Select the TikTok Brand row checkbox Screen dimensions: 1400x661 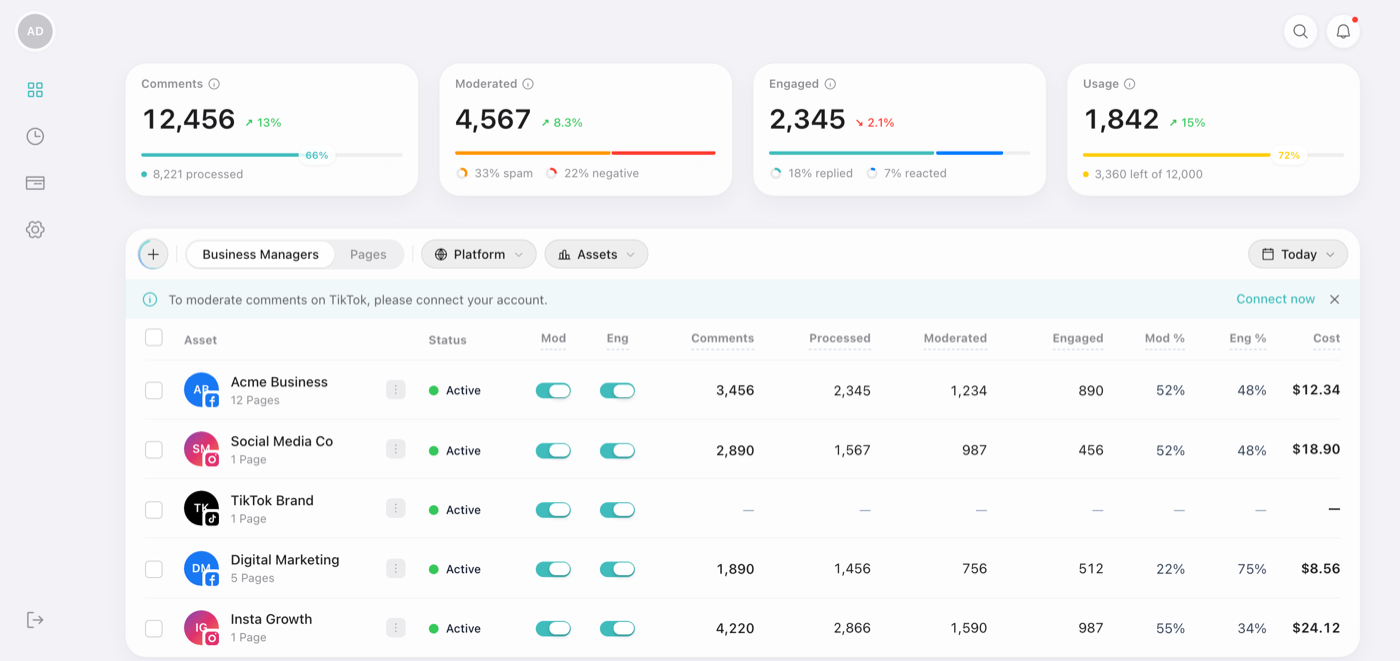click(x=154, y=509)
